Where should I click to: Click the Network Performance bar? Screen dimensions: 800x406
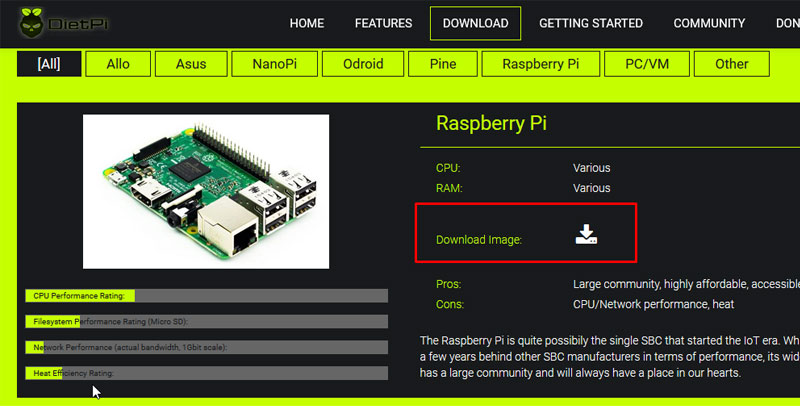pos(207,347)
